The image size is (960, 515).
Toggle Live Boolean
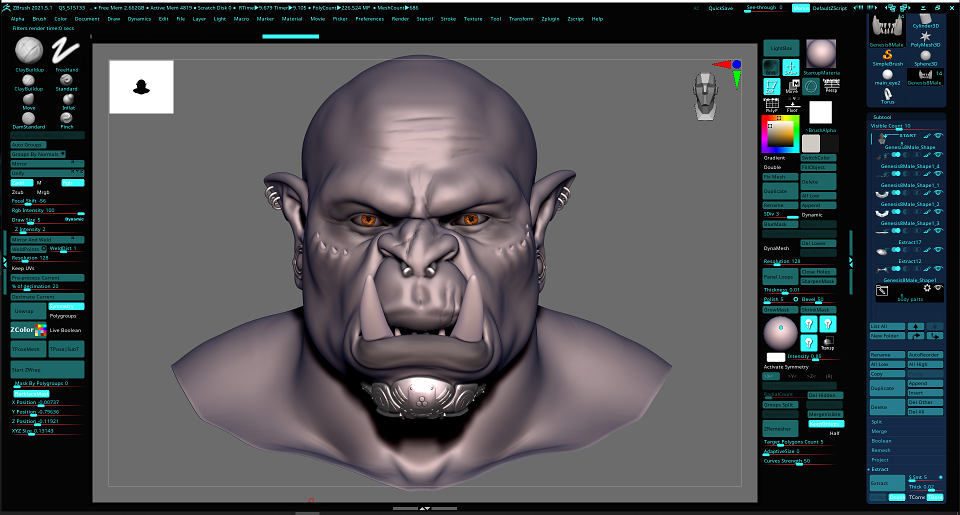point(65,330)
